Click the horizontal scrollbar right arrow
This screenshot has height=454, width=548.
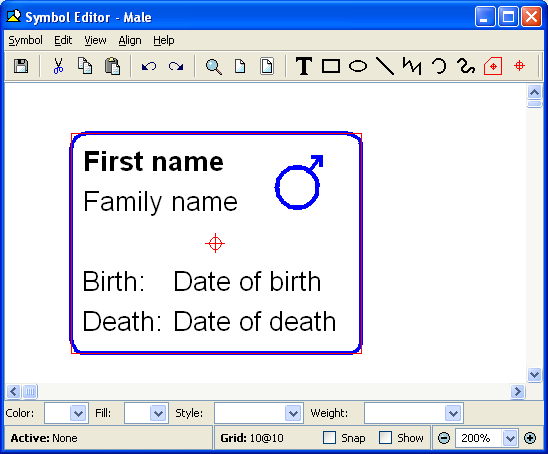coord(518,391)
